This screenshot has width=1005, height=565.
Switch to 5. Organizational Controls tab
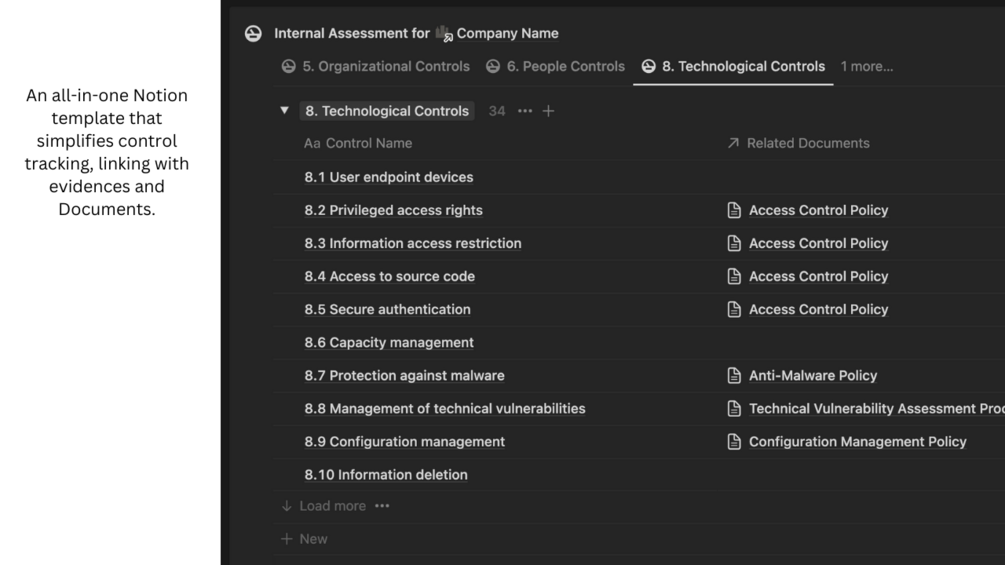point(375,66)
